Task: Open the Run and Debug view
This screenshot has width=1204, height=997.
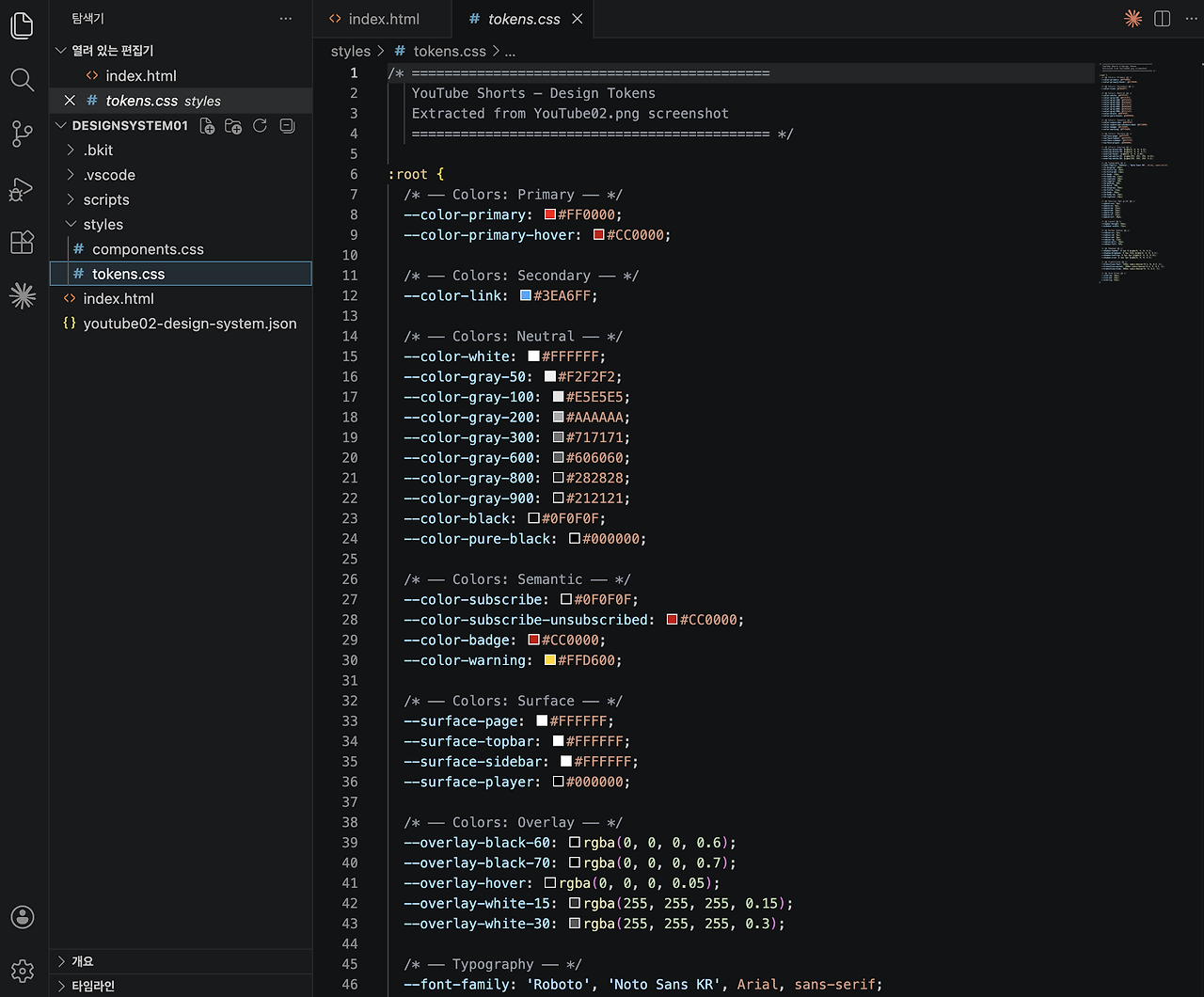Action: tap(21, 189)
